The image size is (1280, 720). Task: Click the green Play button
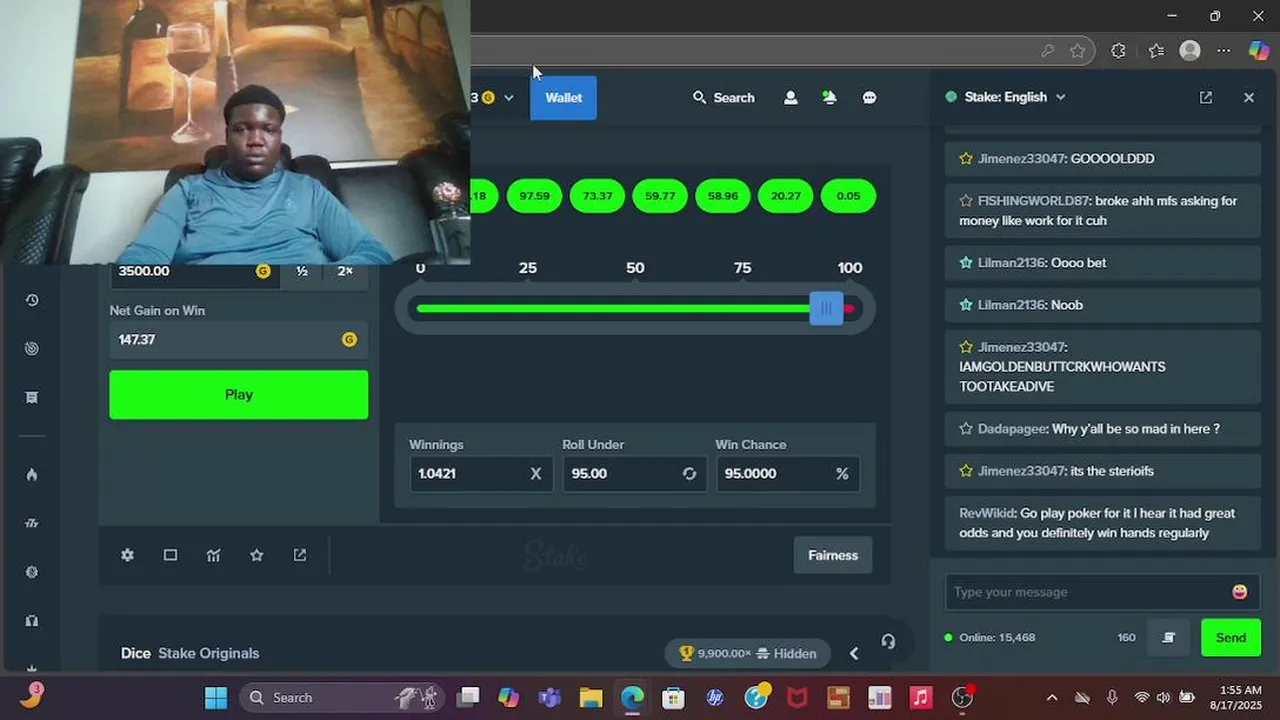238,394
